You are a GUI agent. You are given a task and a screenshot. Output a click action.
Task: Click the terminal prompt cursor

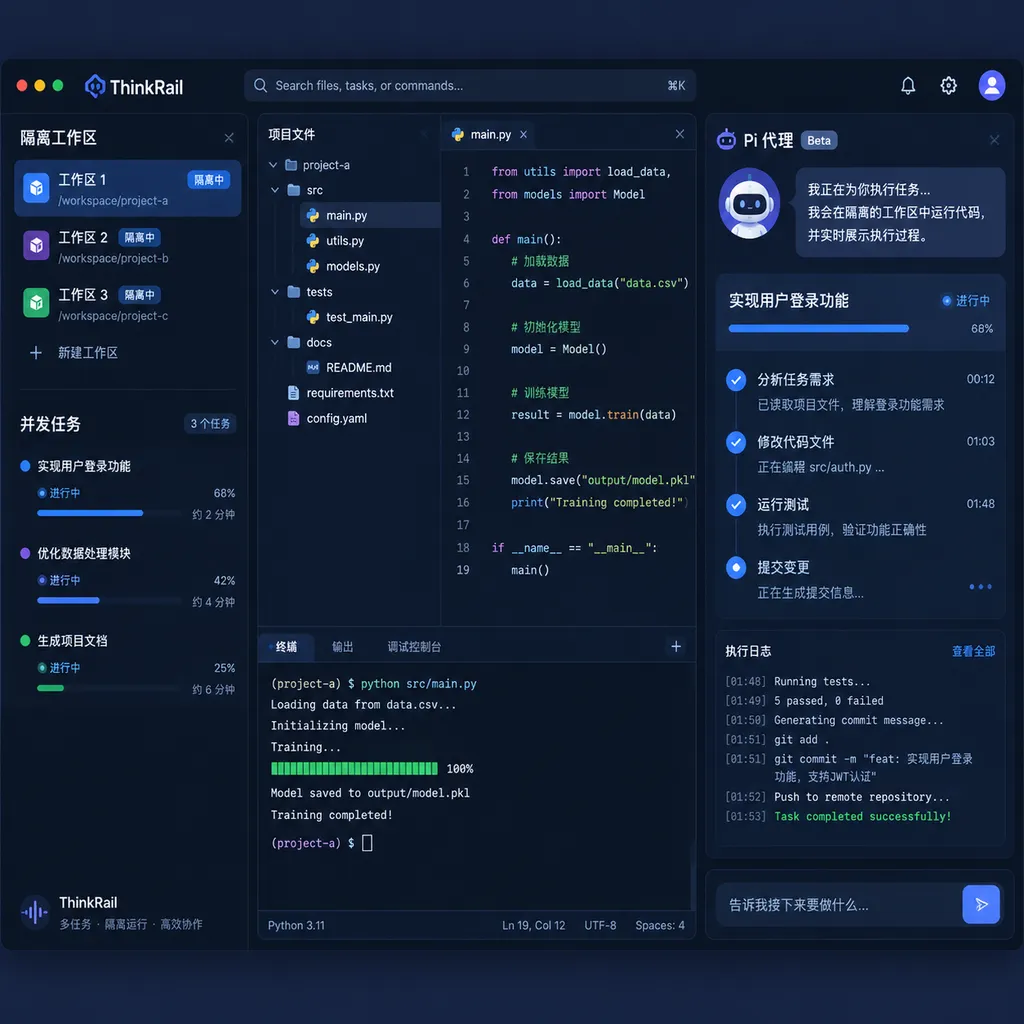[x=367, y=843]
